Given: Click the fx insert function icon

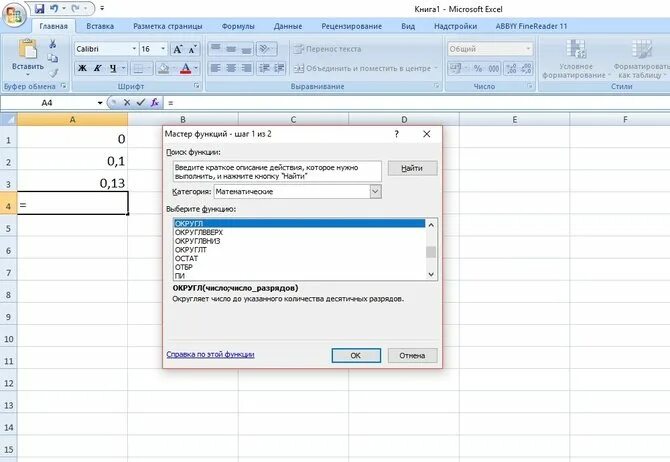Looking at the screenshot, I should click(155, 103).
